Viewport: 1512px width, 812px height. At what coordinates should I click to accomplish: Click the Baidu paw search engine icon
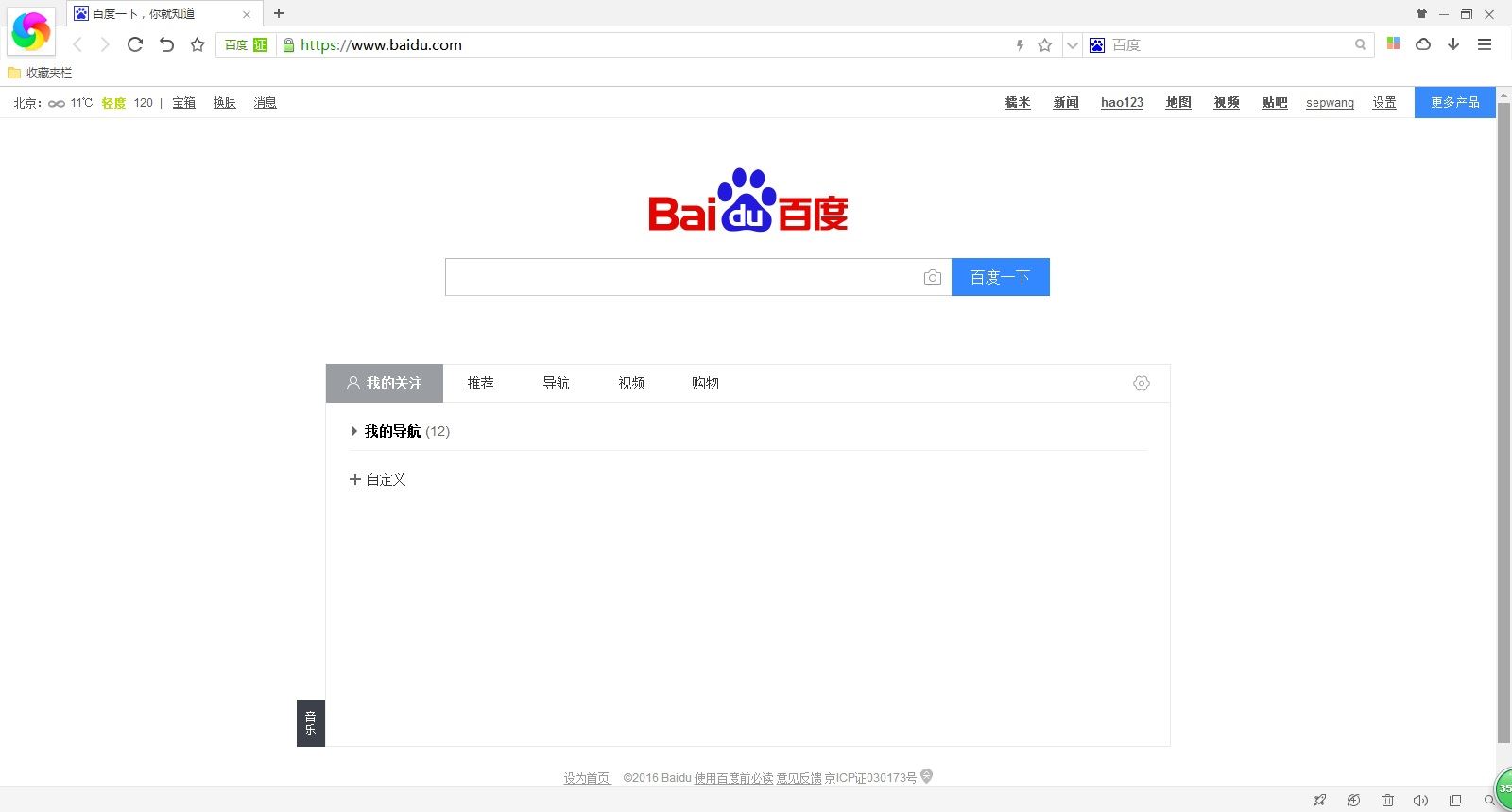[1097, 44]
